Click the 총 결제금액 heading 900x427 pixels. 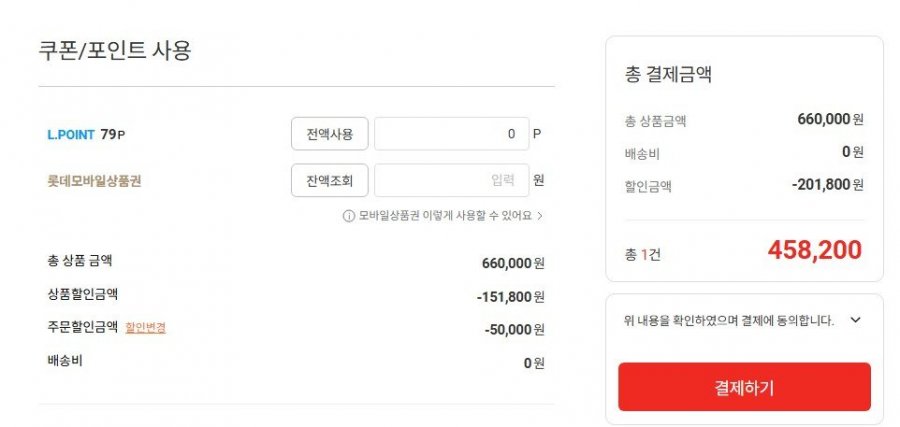668,75
